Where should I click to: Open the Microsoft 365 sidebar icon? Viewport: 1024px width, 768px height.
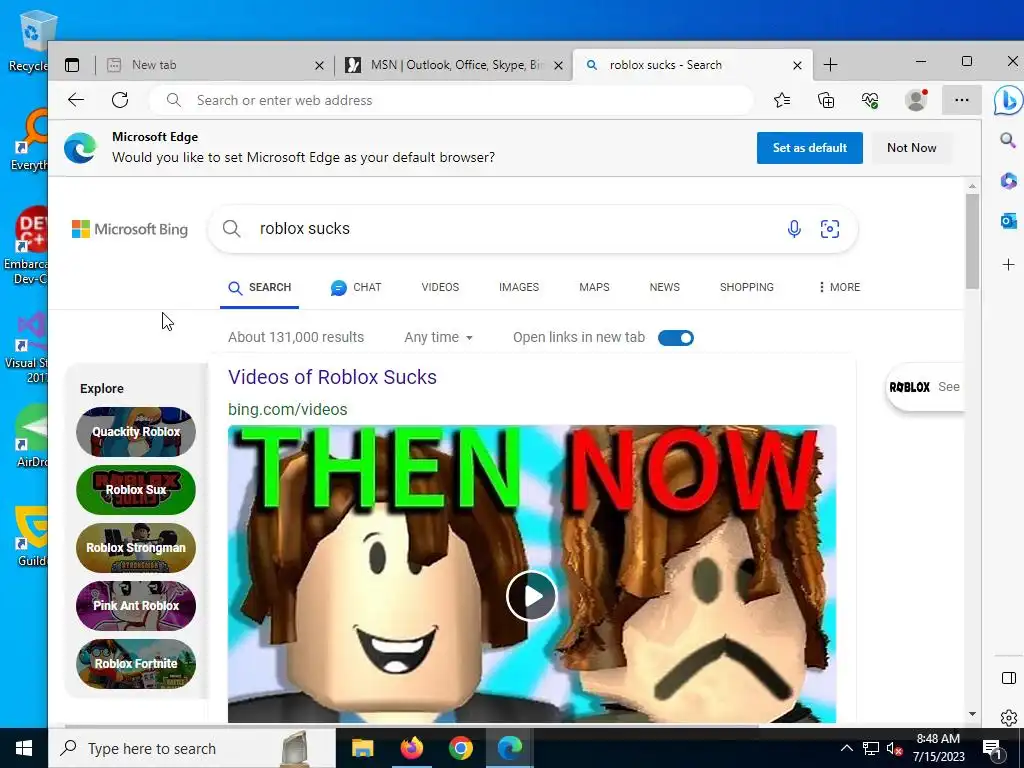pyautogui.click(x=1008, y=180)
